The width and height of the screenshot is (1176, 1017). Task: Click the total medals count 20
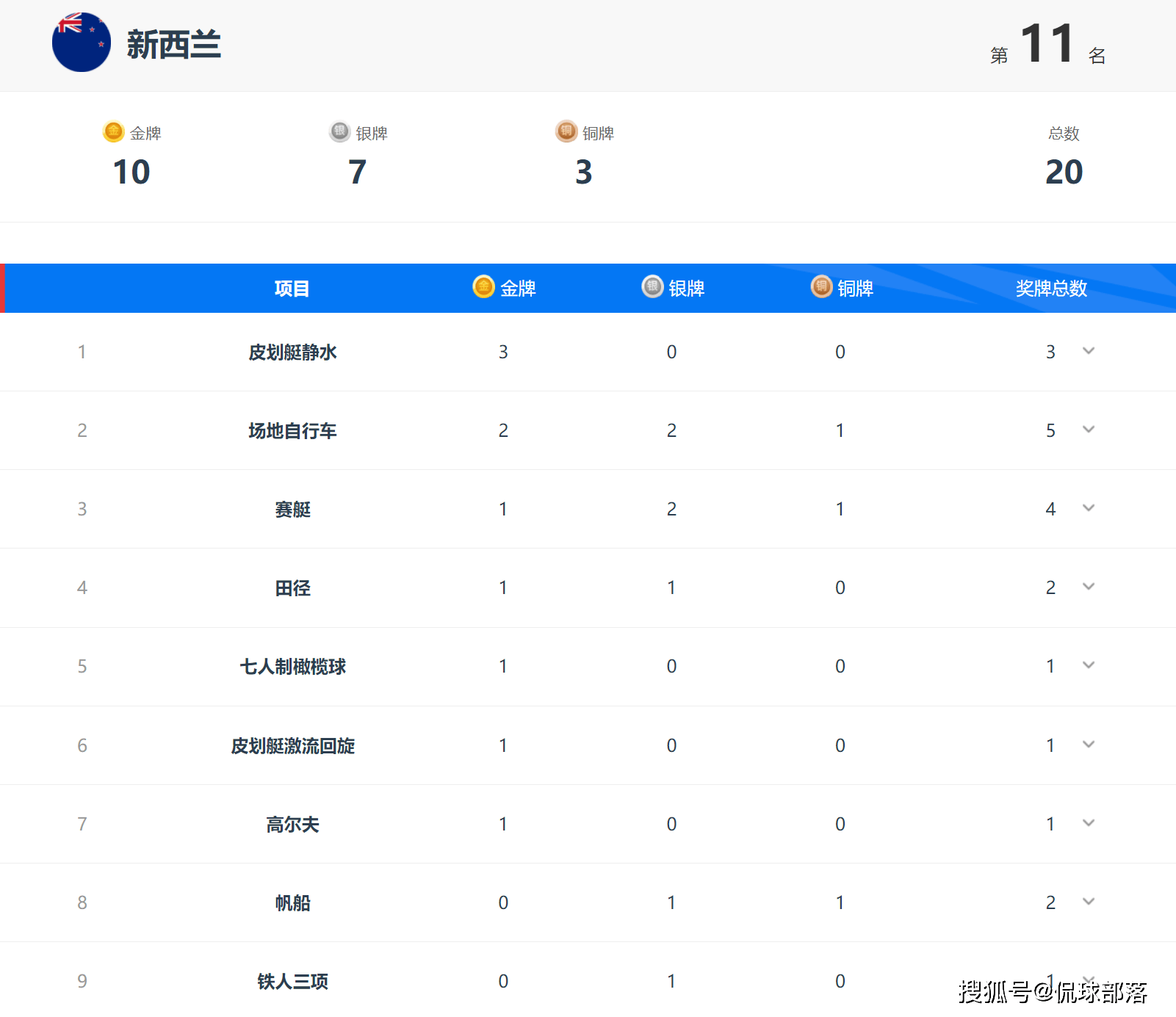(1064, 173)
